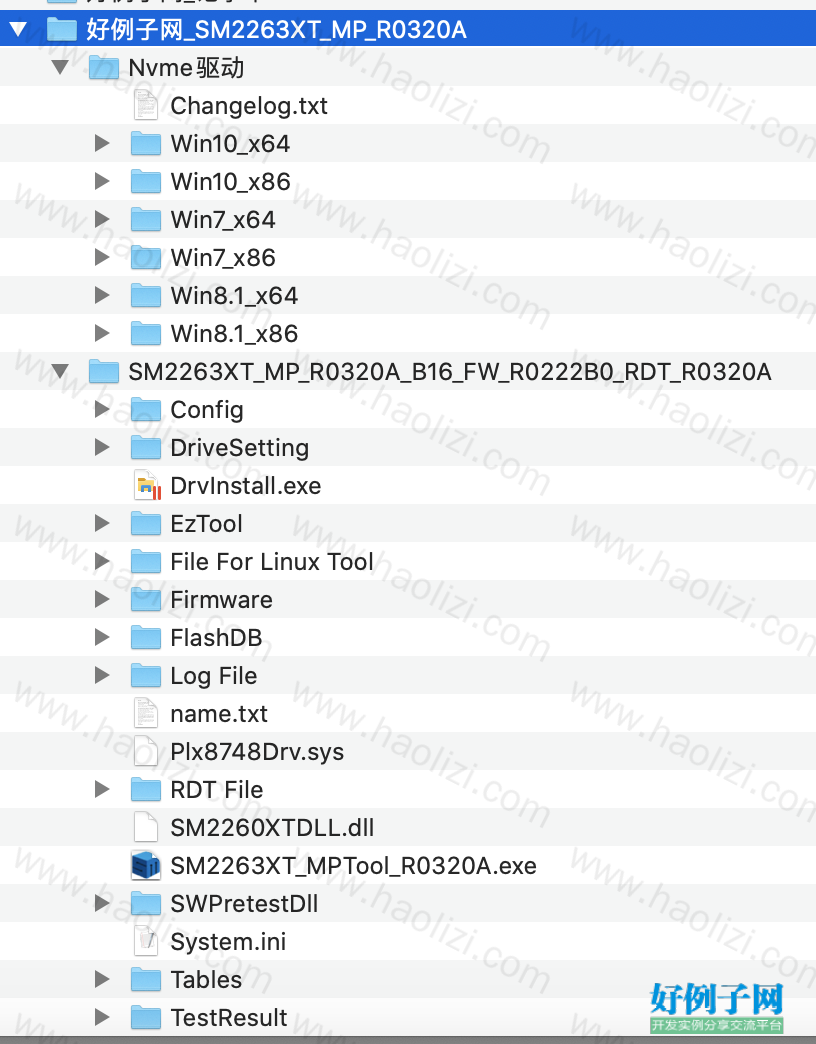Expand the Tables folder
Screen dimensions: 816x1044
tap(102, 979)
